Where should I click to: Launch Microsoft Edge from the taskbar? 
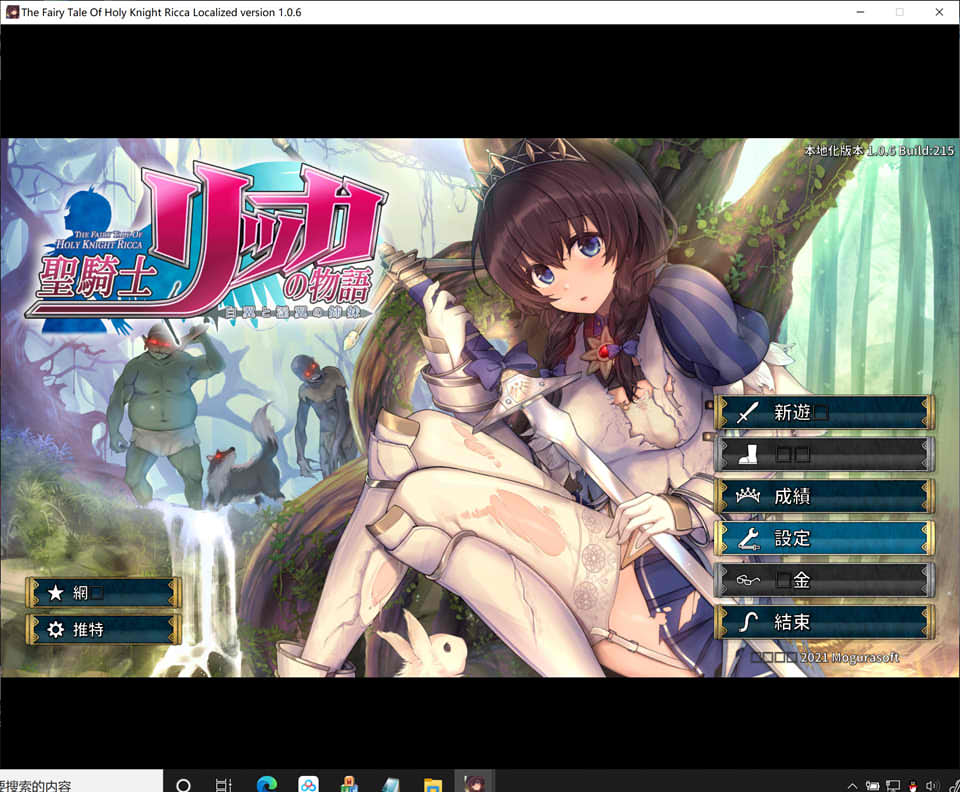(x=267, y=783)
